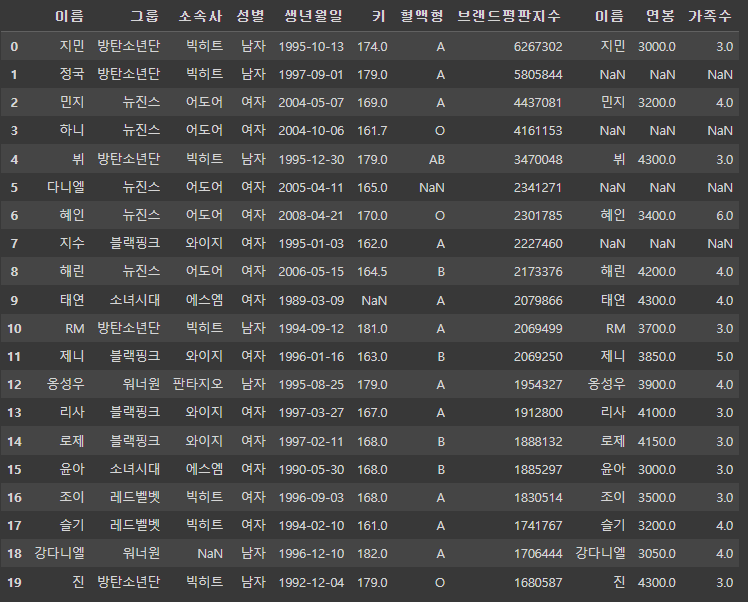
Task: Click brand index 1954327
Action: [538, 384]
